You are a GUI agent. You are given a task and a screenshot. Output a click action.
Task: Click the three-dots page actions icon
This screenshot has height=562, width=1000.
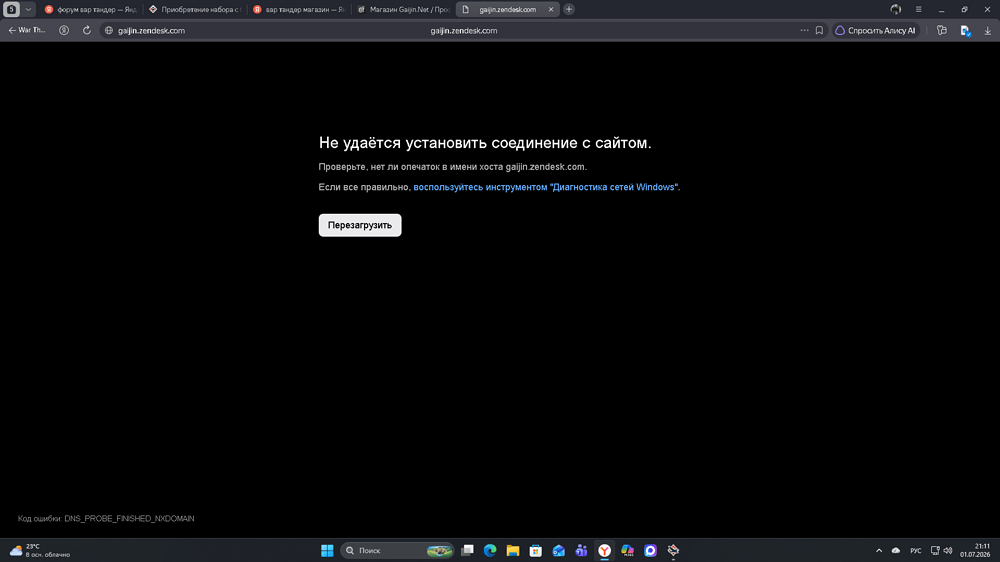point(804,30)
